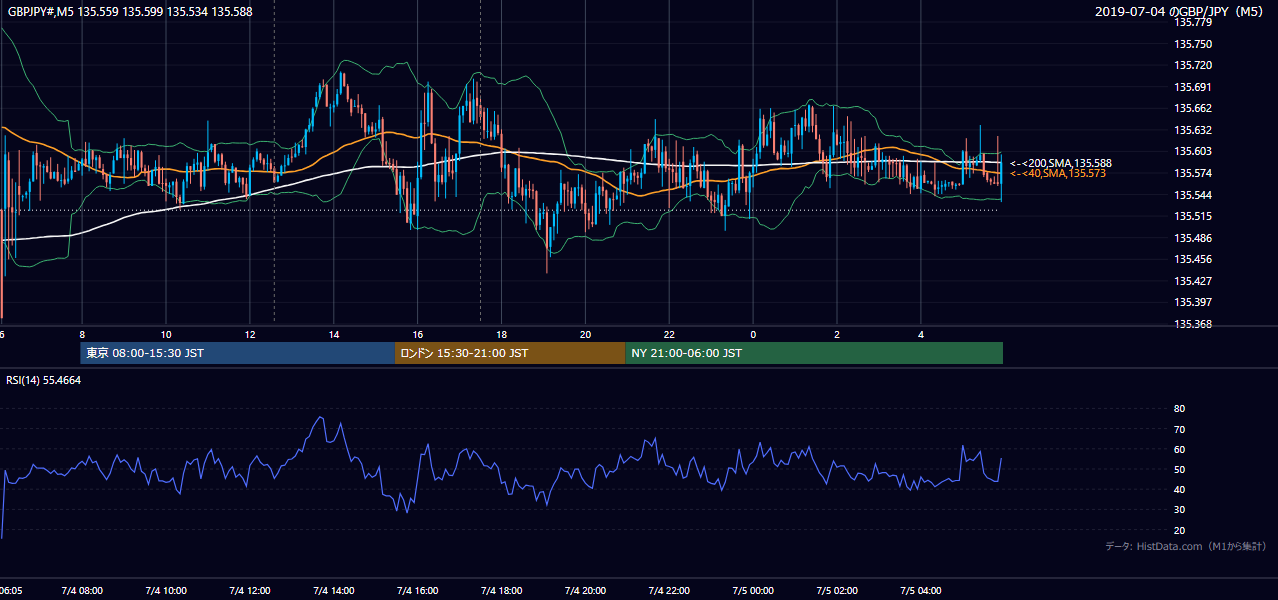
Task: Click the 東京 08:00-15:30 JST session bar
Action: point(238,353)
